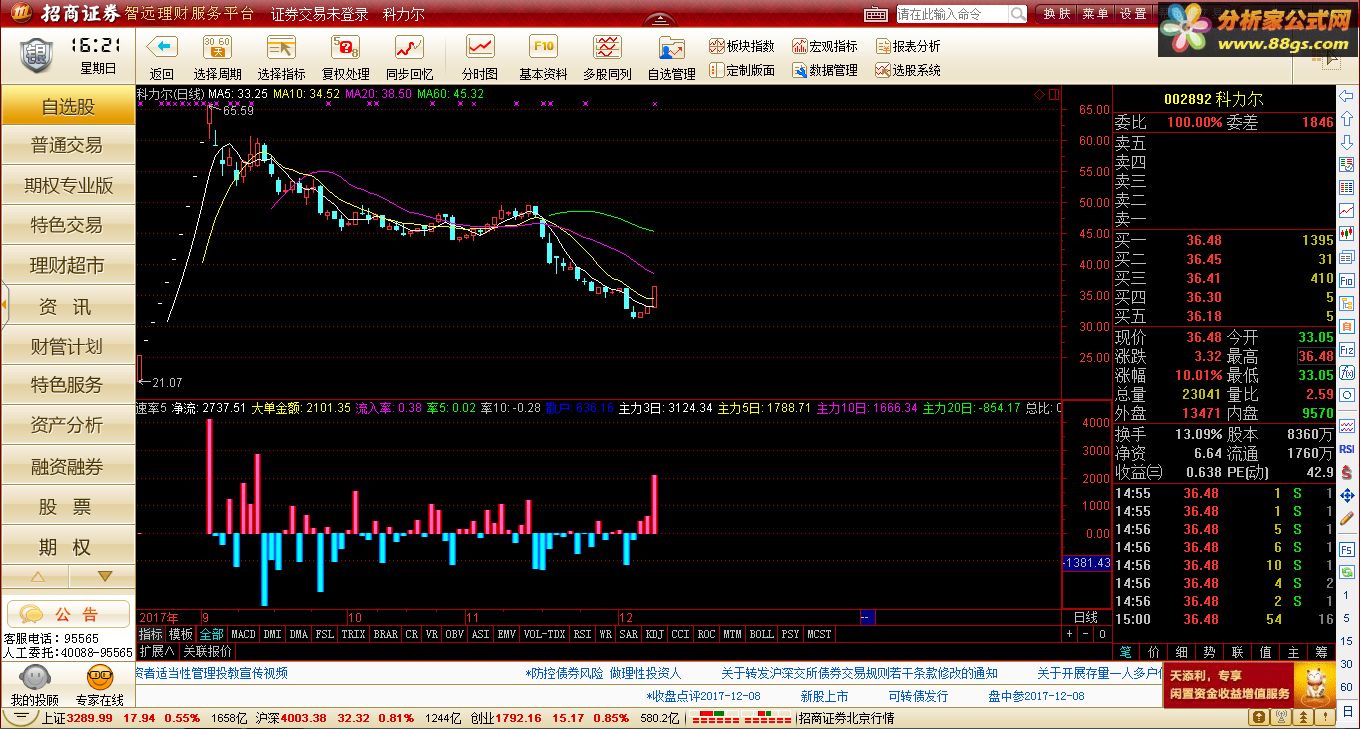1360x729 pixels.
Task: Click the 多股同列 multi-stock icon
Action: tap(607, 47)
